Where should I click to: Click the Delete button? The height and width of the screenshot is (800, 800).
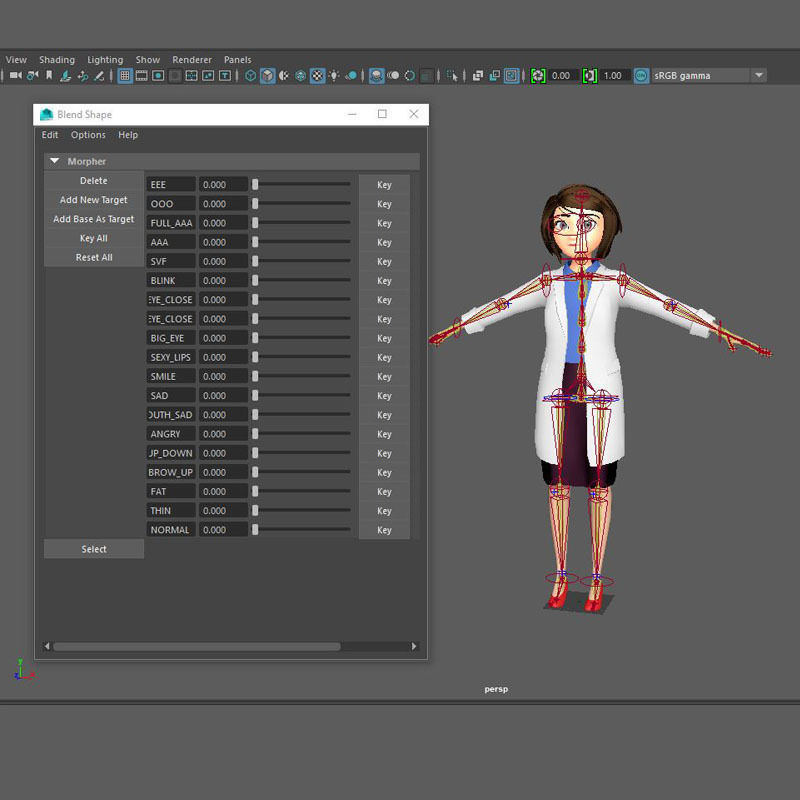click(94, 181)
